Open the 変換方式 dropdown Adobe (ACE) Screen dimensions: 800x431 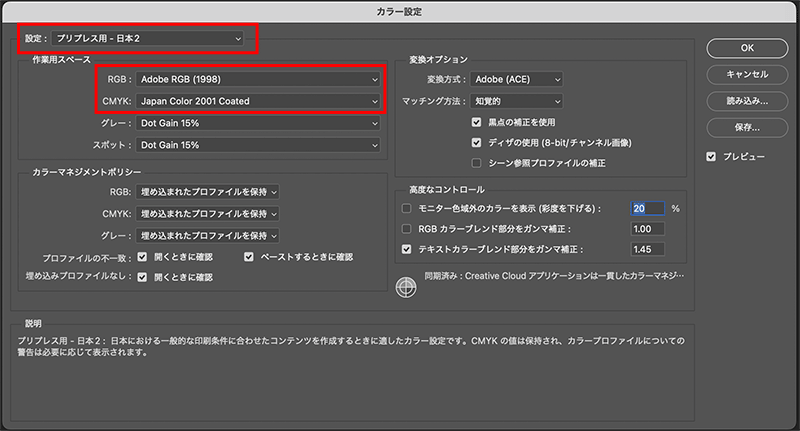coord(516,79)
